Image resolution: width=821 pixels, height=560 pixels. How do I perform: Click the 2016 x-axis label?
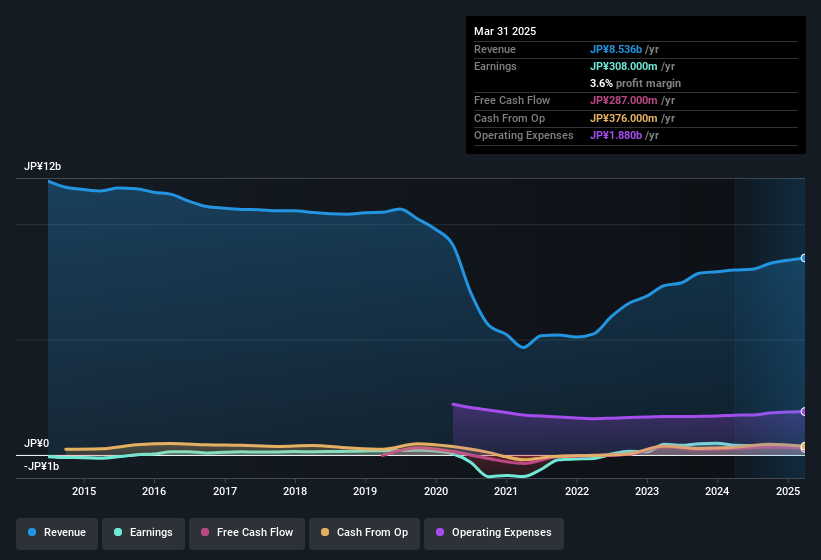[x=154, y=491]
